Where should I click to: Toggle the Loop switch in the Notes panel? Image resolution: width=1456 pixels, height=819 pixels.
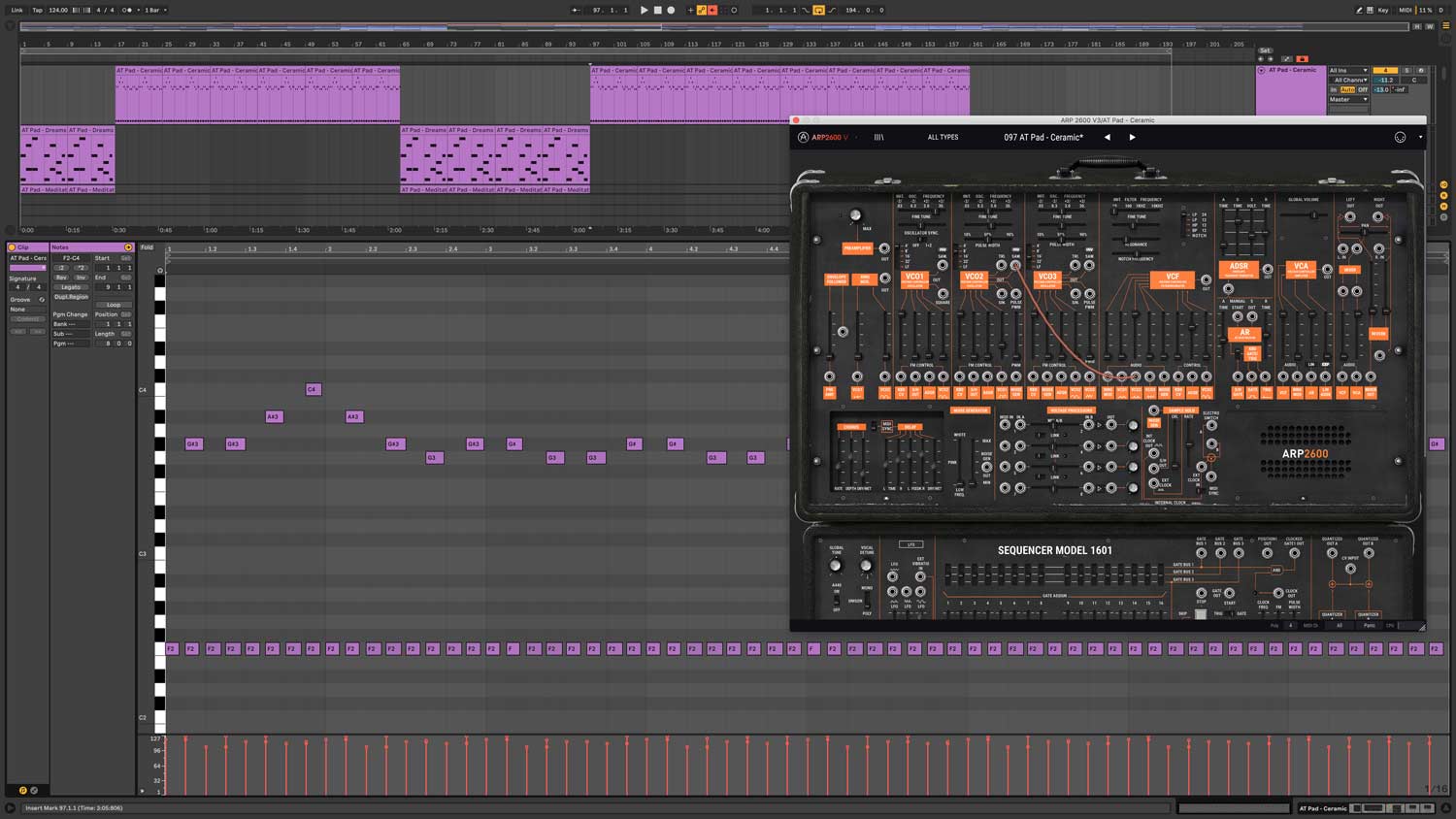(x=114, y=305)
